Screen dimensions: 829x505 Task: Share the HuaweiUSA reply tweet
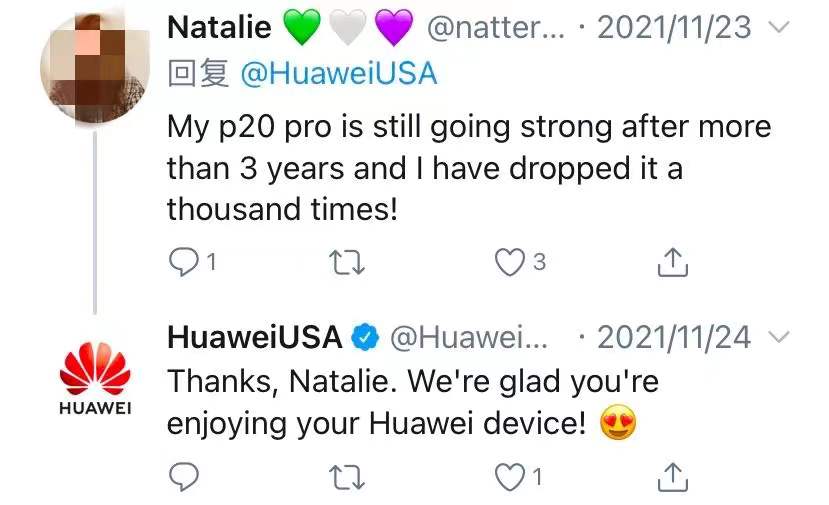(x=673, y=477)
